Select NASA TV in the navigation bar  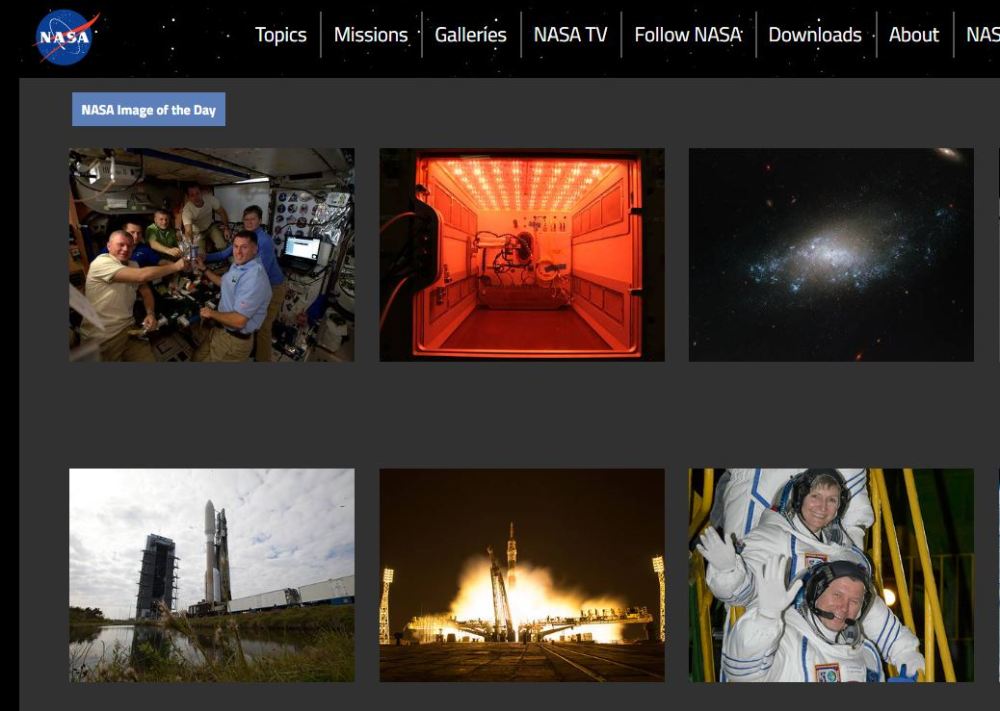(x=570, y=35)
